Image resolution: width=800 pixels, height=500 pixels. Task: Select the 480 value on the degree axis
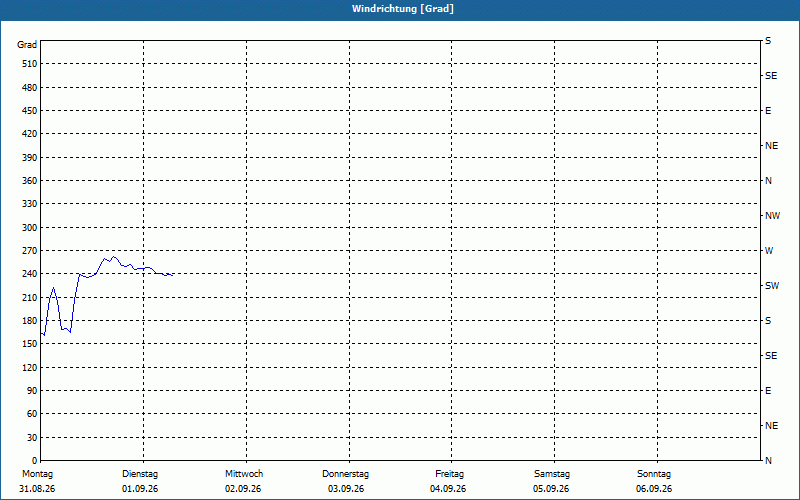pos(30,88)
